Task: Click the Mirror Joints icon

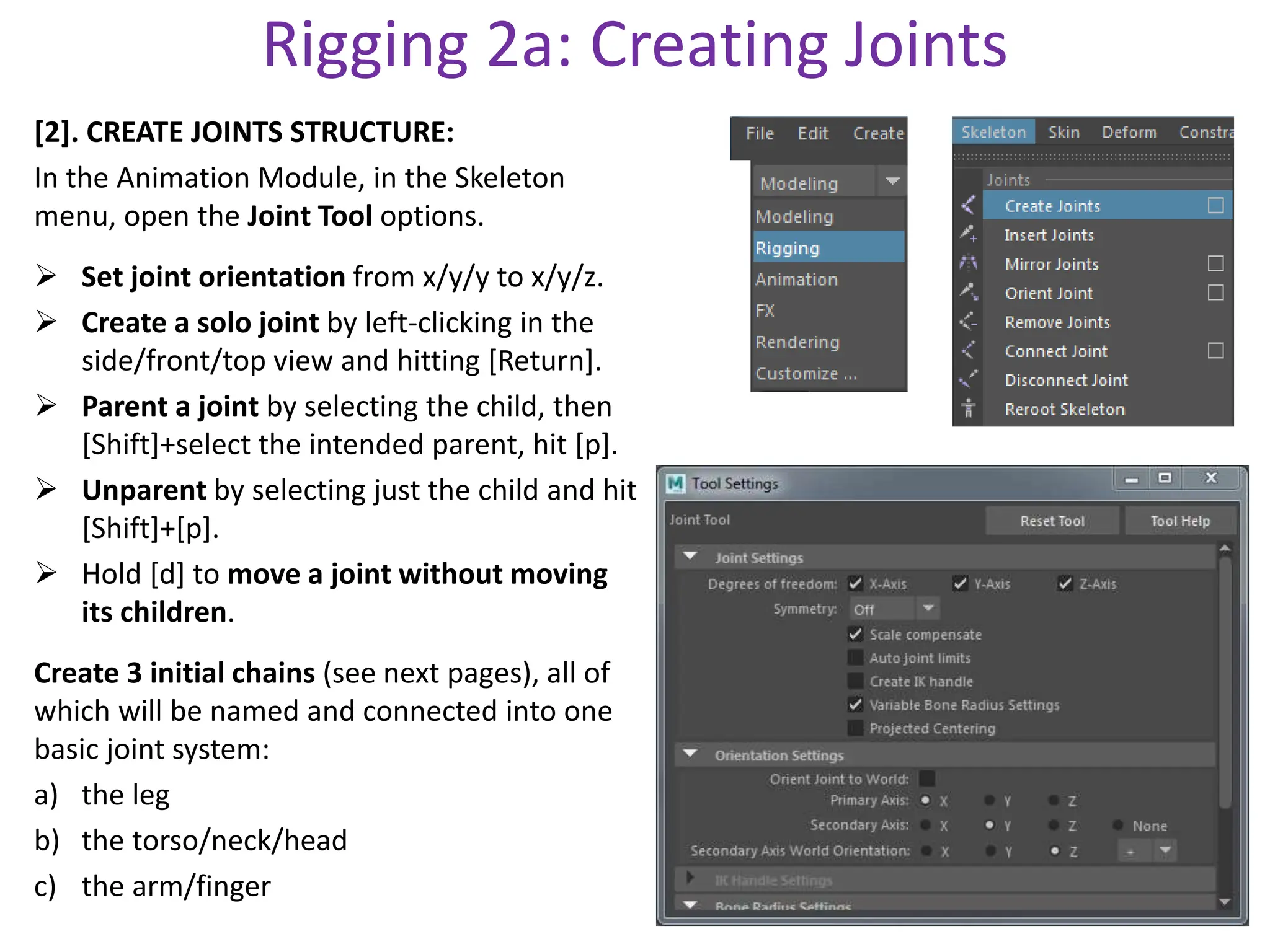Action: (x=968, y=263)
